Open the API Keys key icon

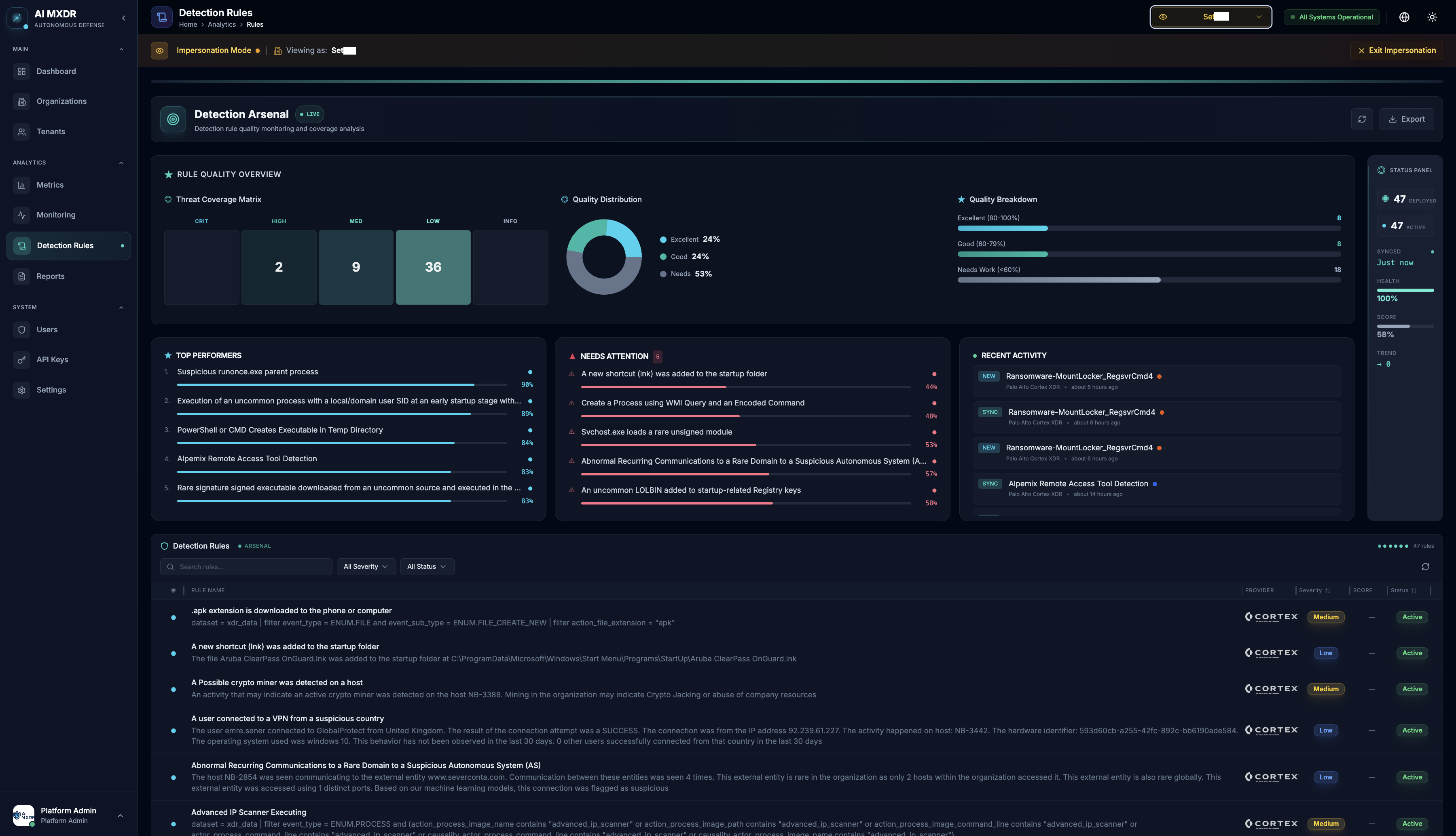tap(21, 359)
